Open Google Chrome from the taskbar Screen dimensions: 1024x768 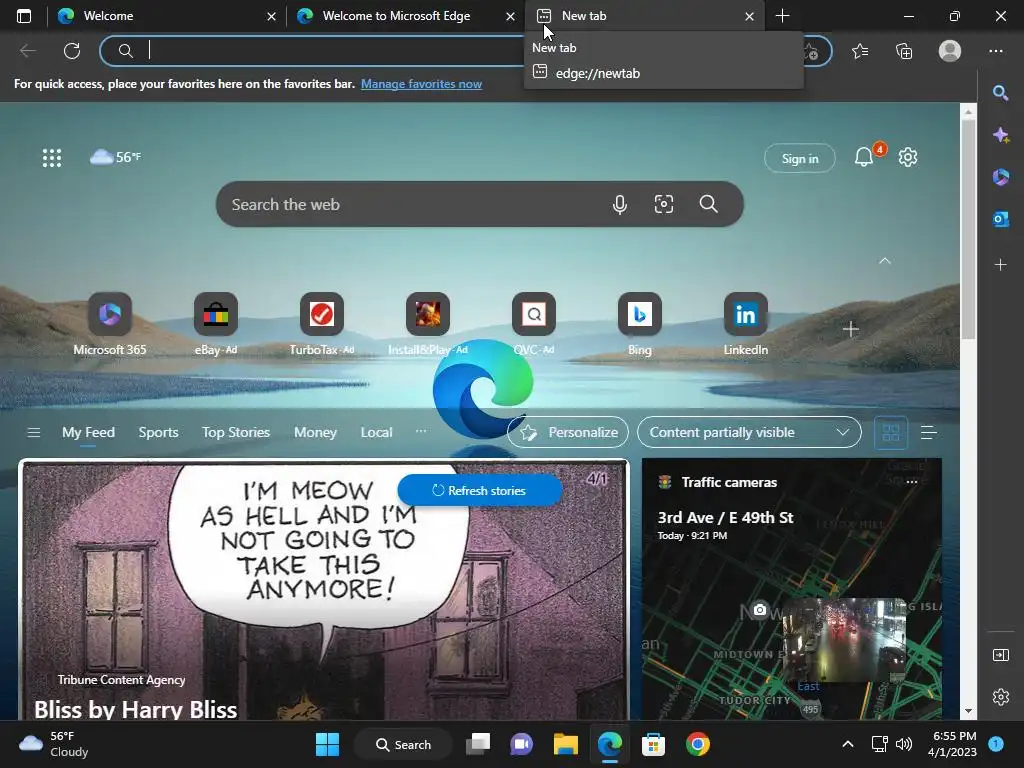[697, 744]
